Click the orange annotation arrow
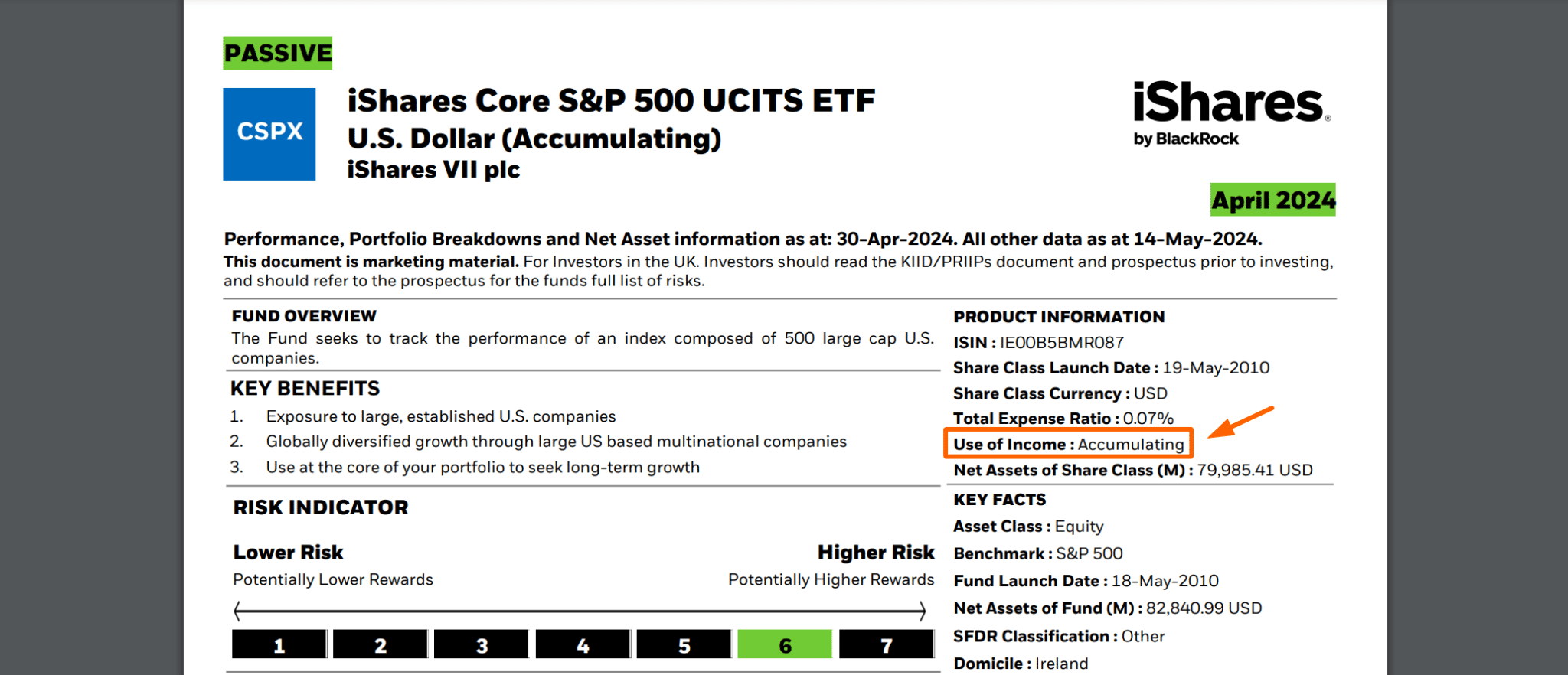1568x675 pixels. coord(1241,422)
